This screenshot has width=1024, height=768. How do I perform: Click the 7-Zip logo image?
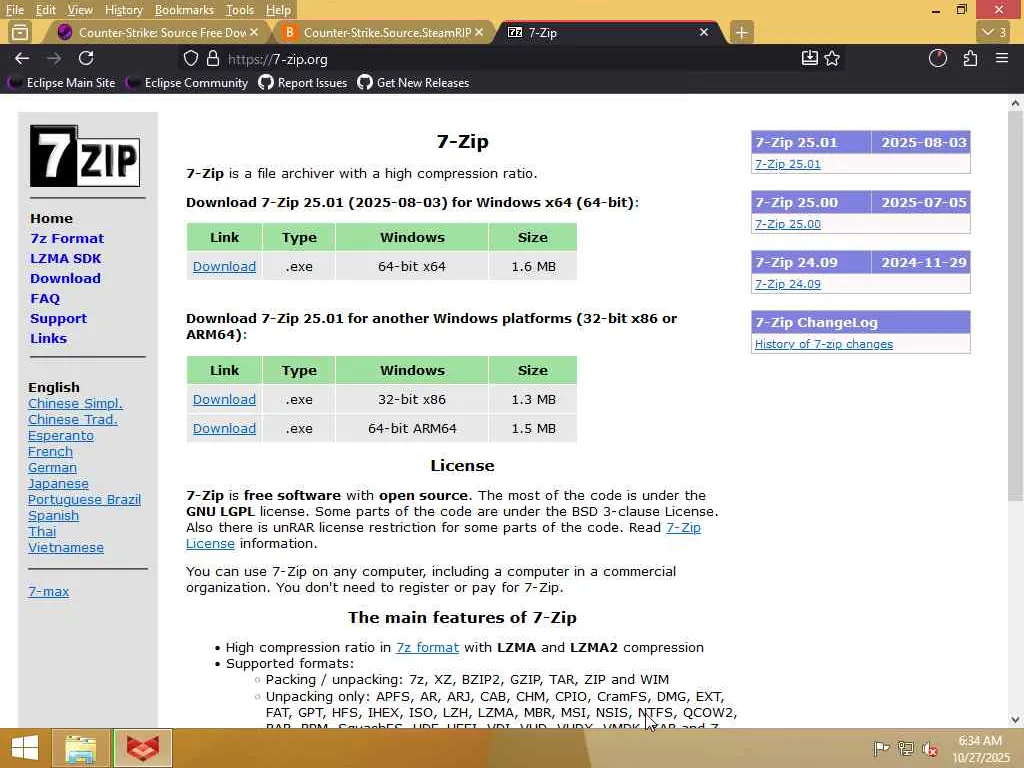[85, 157]
